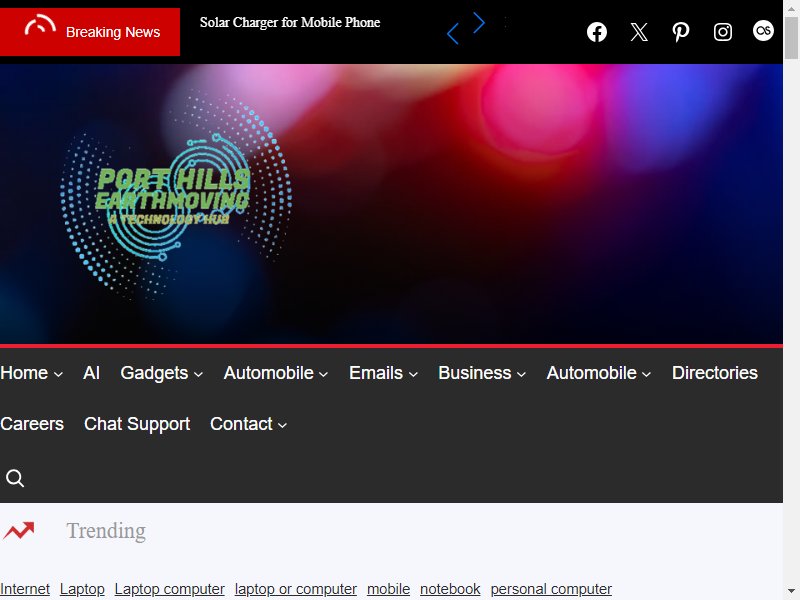Expand the Gadgets submenu chevron
The height and width of the screenshot is (600, 800).
tap(198, 374)
